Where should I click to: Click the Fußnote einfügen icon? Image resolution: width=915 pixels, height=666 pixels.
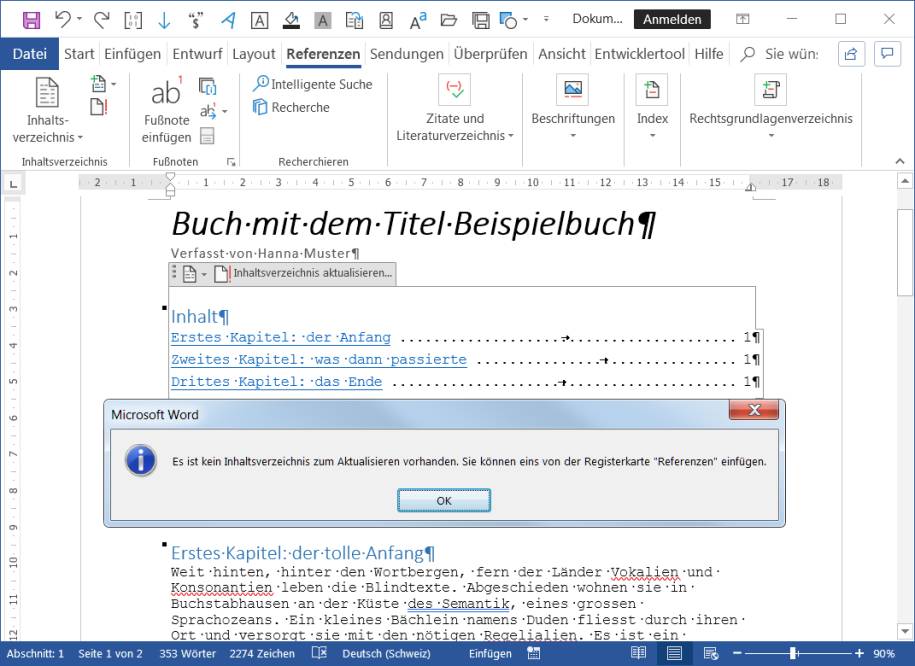tap(166, 94)
